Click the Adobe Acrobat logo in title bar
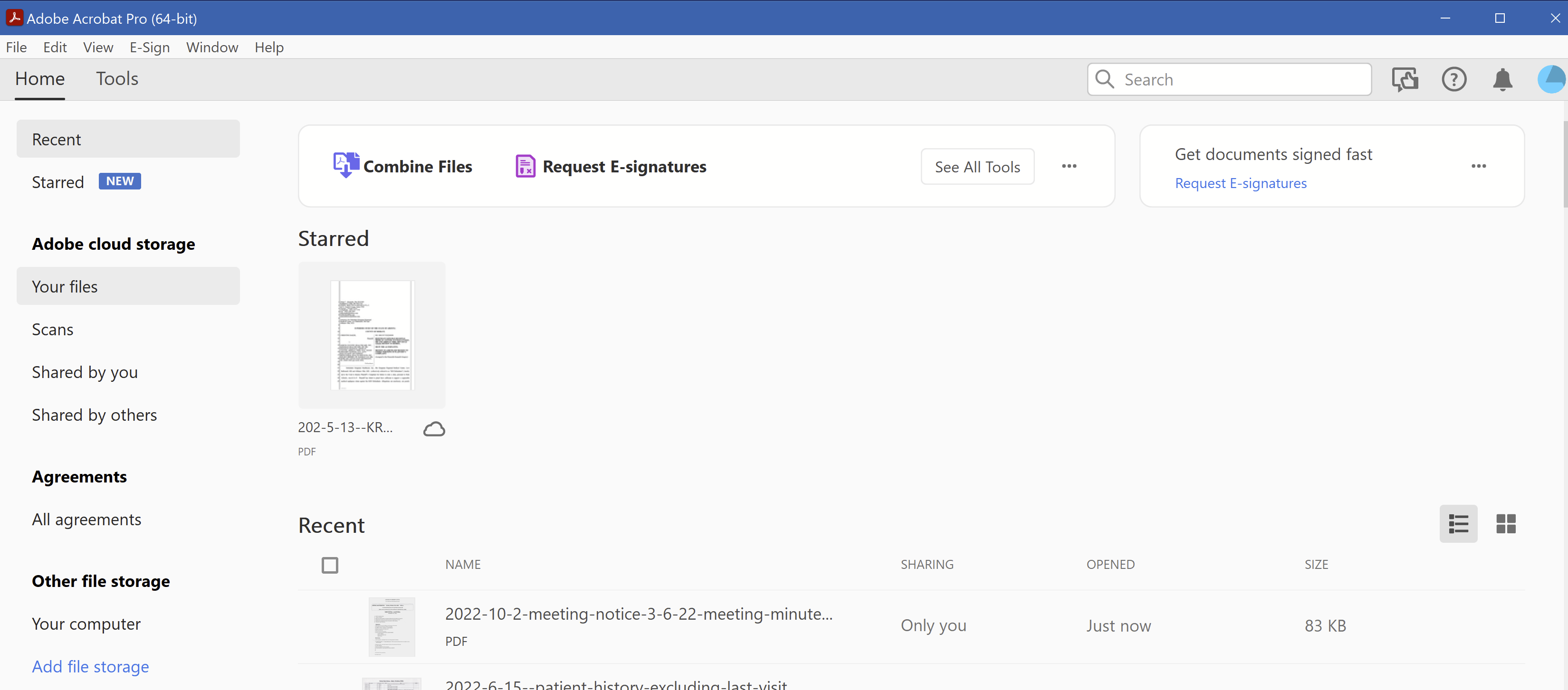Screen dimensions: 1568x690 pos(15,18)
